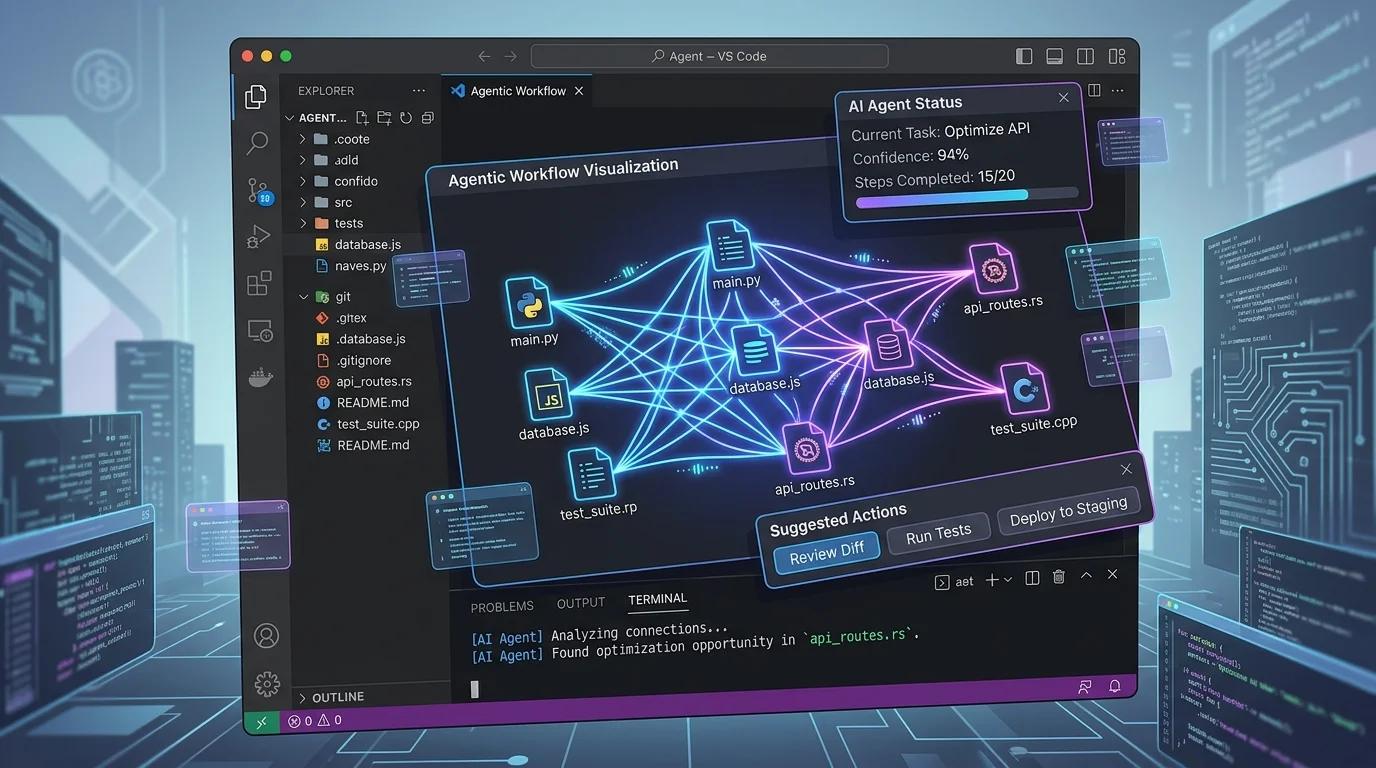Select the aet terminal label

click(x=964, y=582)
